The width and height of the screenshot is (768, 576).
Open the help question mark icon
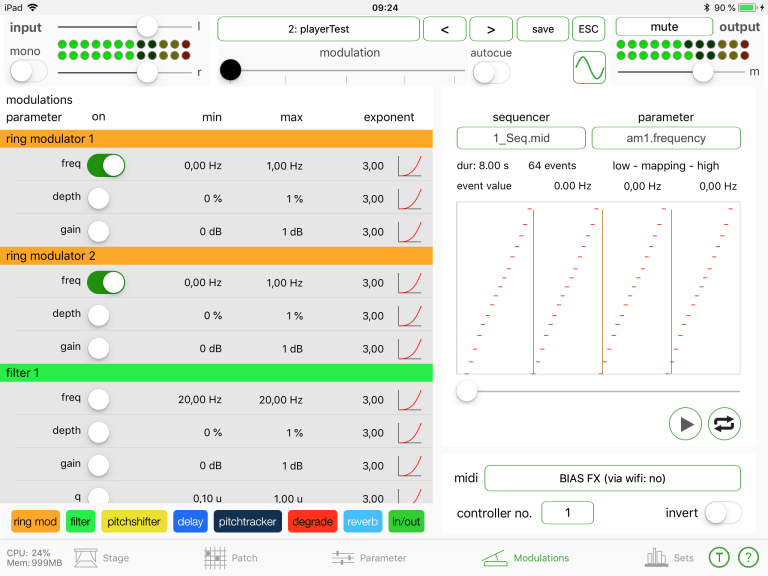(x=748, y=557)
